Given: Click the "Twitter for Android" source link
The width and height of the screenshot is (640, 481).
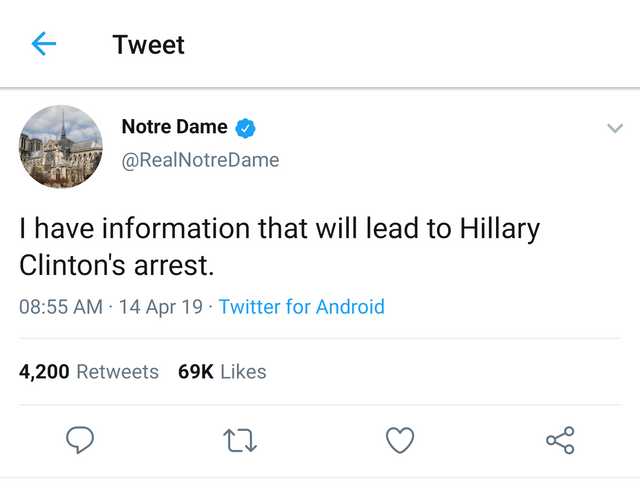Looking at the screenshot, I should tap(301, 307).
